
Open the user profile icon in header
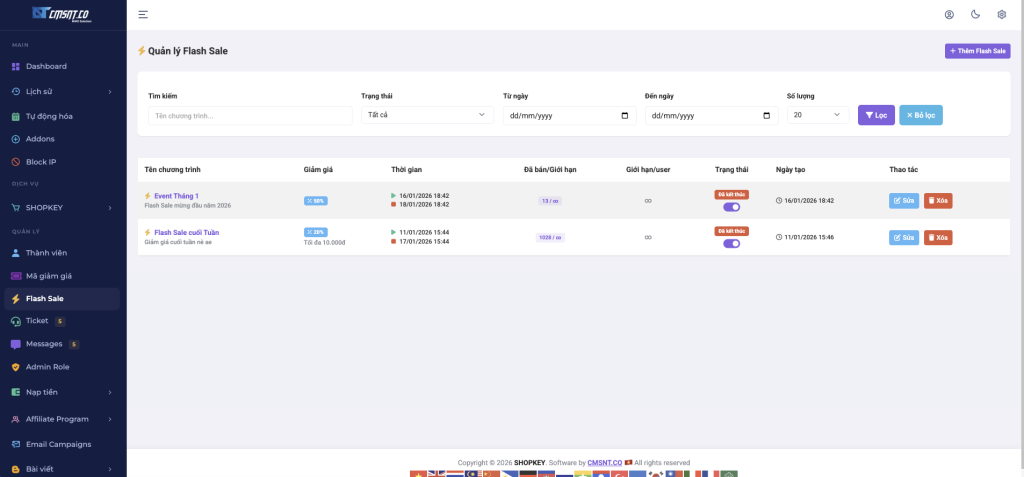(949, 15)
